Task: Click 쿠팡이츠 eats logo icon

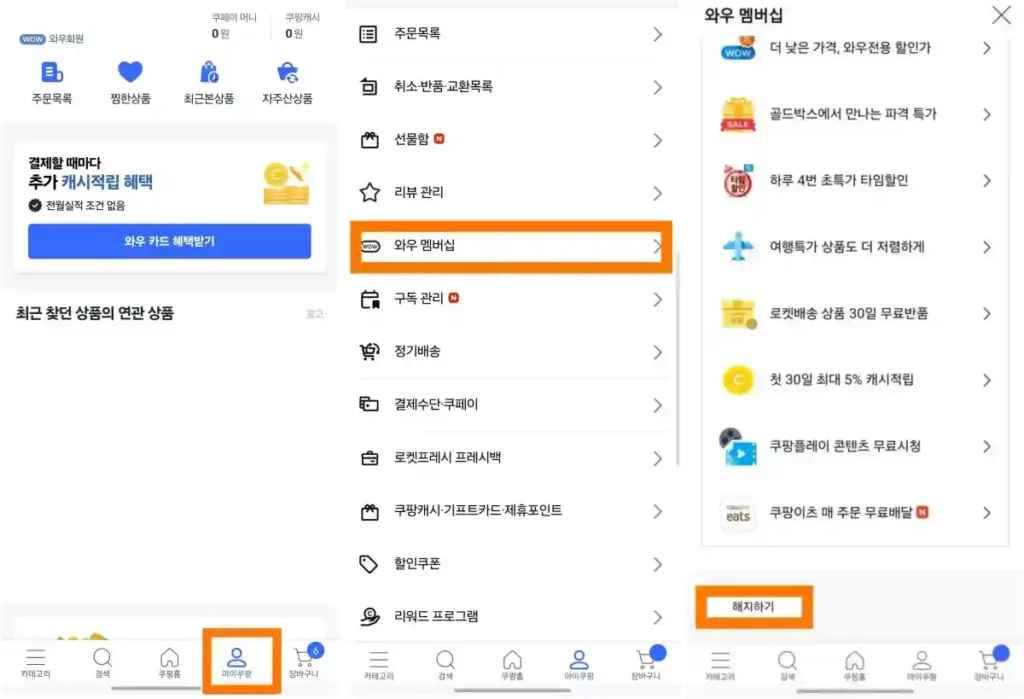Action: tap(738, 513)
